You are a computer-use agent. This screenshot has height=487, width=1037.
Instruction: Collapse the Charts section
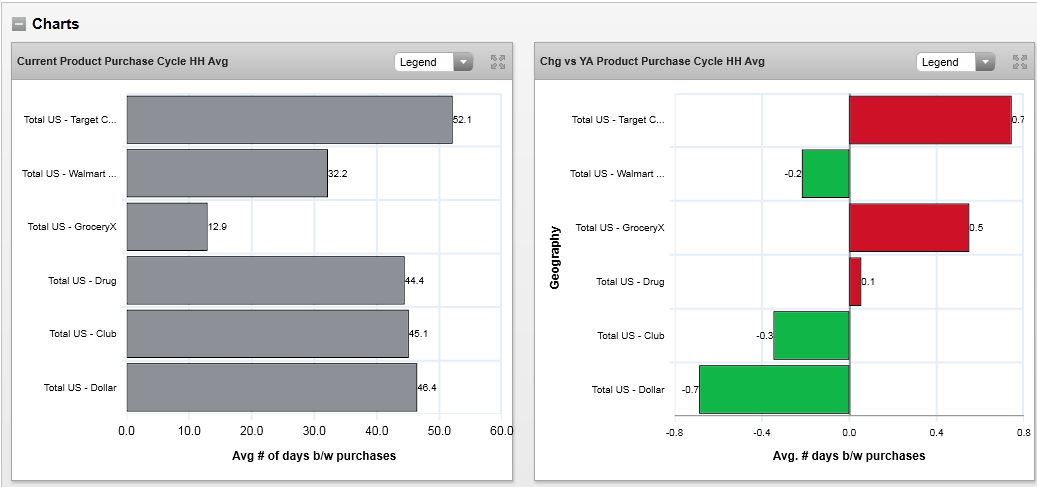pyautogui.click(x=19, y=24)
